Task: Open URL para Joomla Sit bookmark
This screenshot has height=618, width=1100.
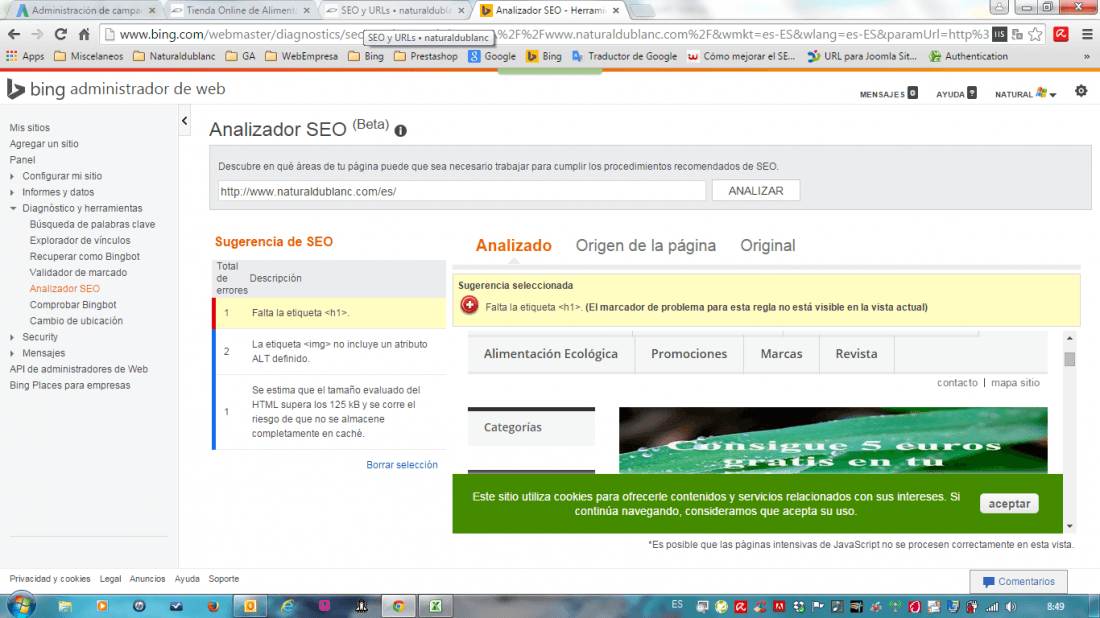Action: point(862,56)
